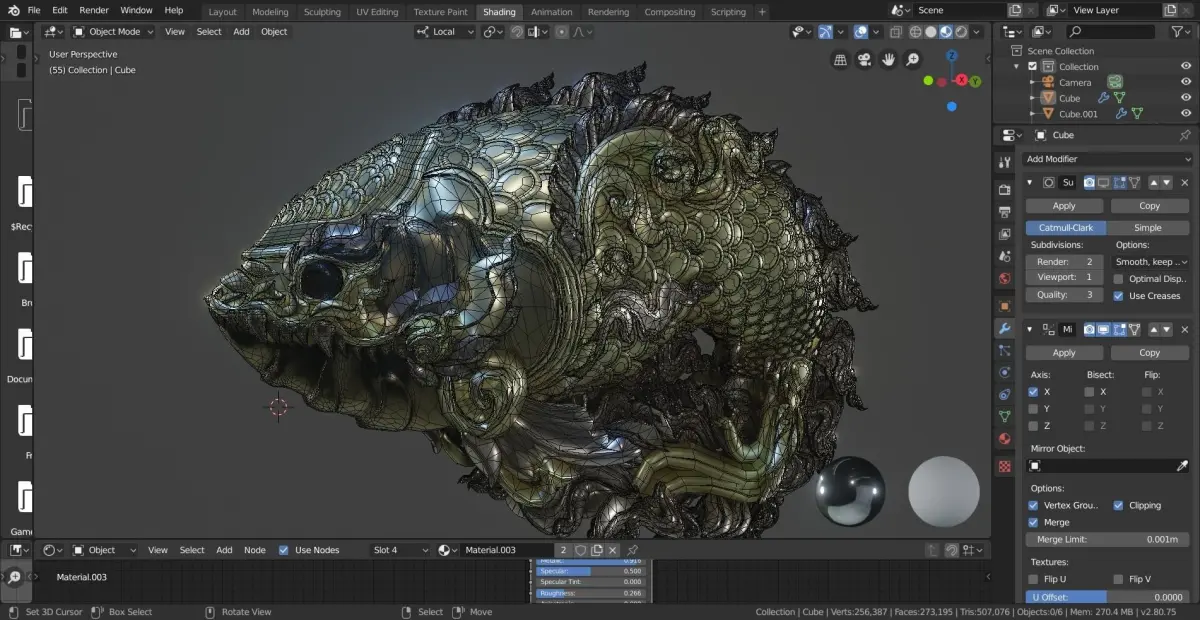Click the pan hand icon in viewport
Image resolution: width=1200 pixels, height=620 pixels.
[889, 60]
